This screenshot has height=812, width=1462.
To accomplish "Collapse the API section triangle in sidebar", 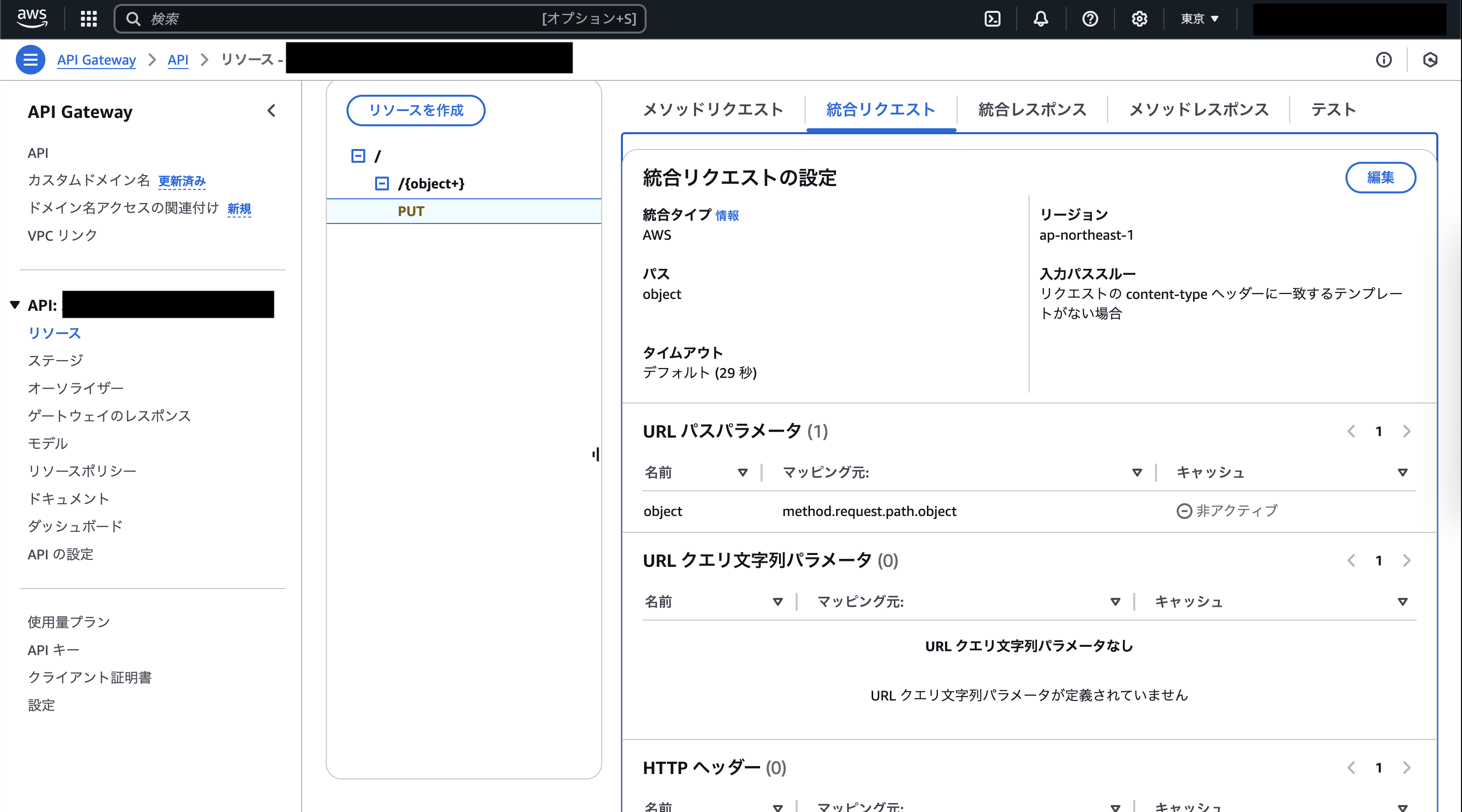I will [x=15, y=305].
